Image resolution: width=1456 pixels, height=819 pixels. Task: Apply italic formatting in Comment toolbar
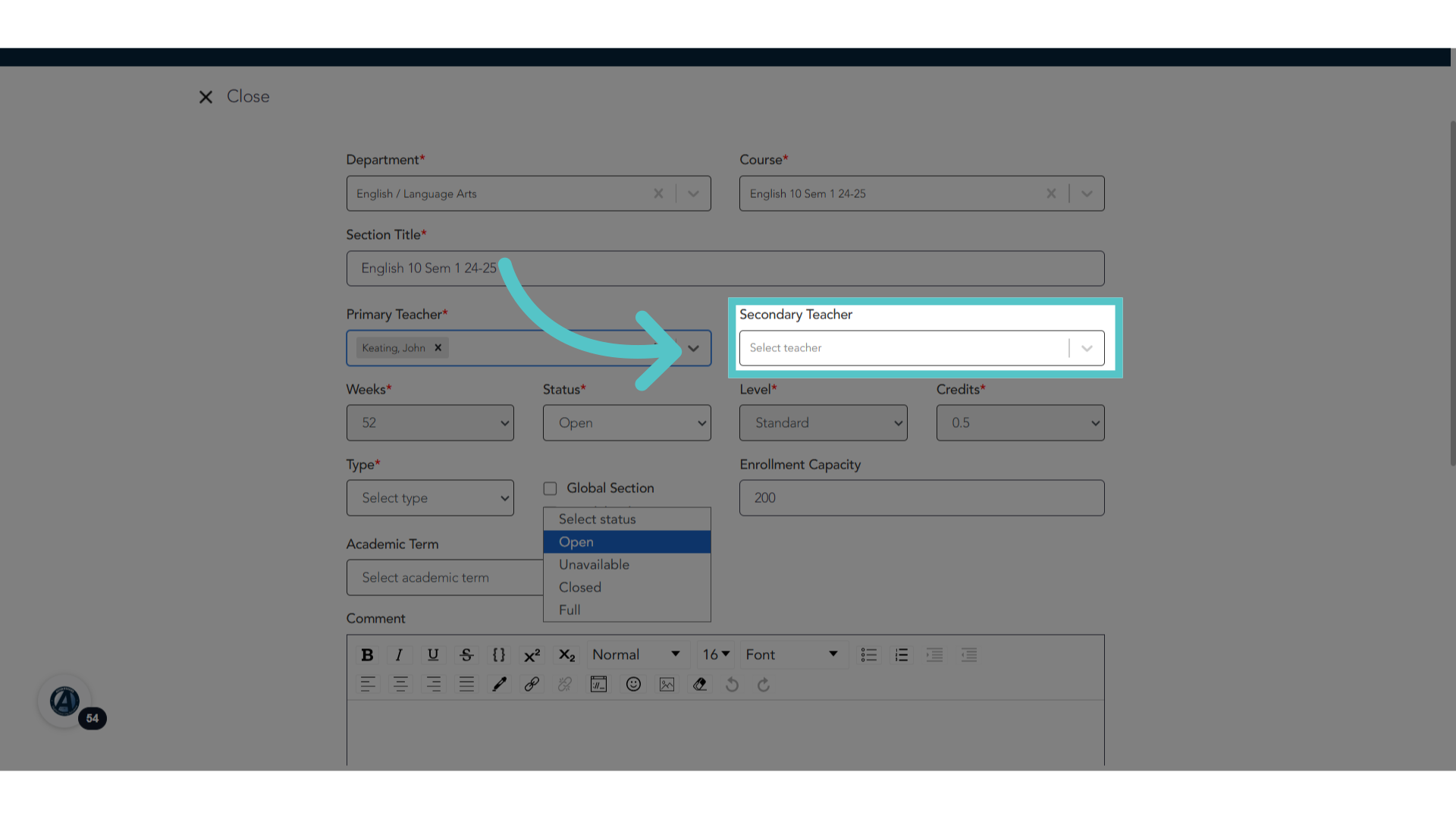(399, 654)
